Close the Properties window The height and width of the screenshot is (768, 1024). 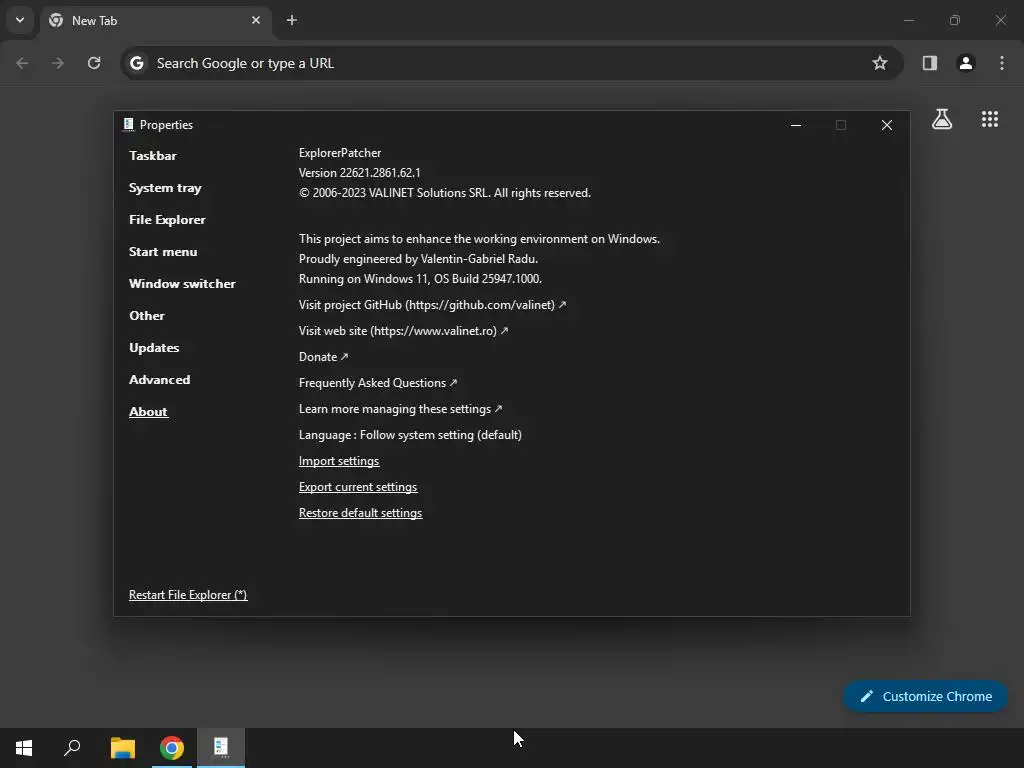point(886,125)
